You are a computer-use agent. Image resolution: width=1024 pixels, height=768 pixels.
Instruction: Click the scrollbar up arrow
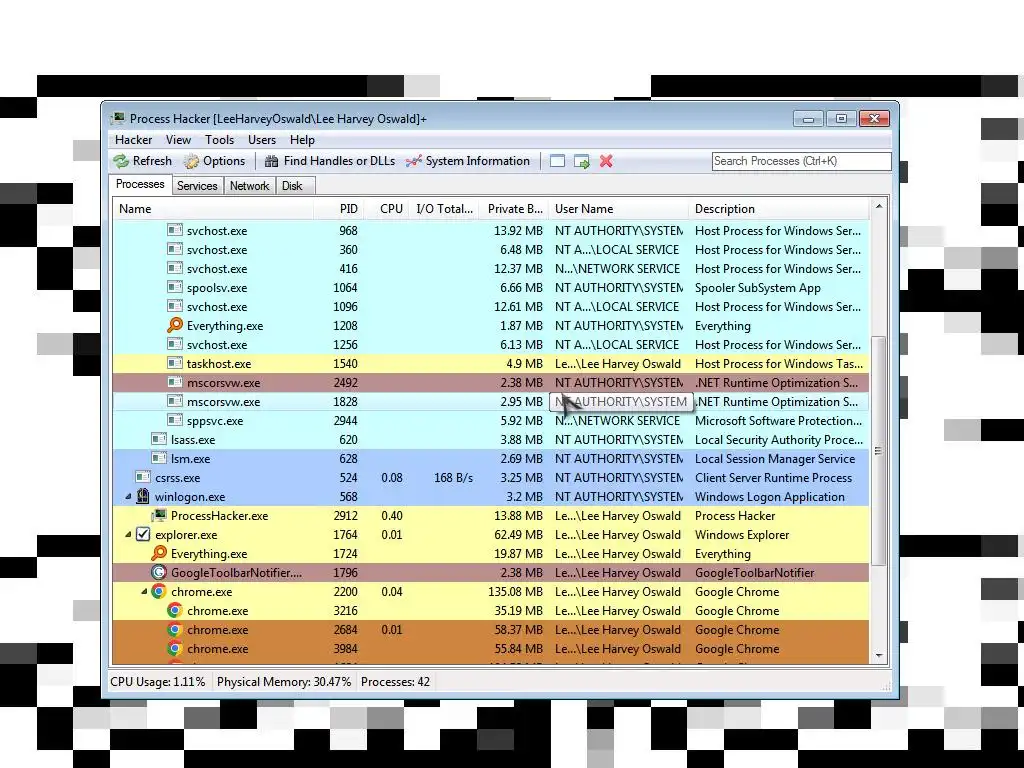pos(878,207)
